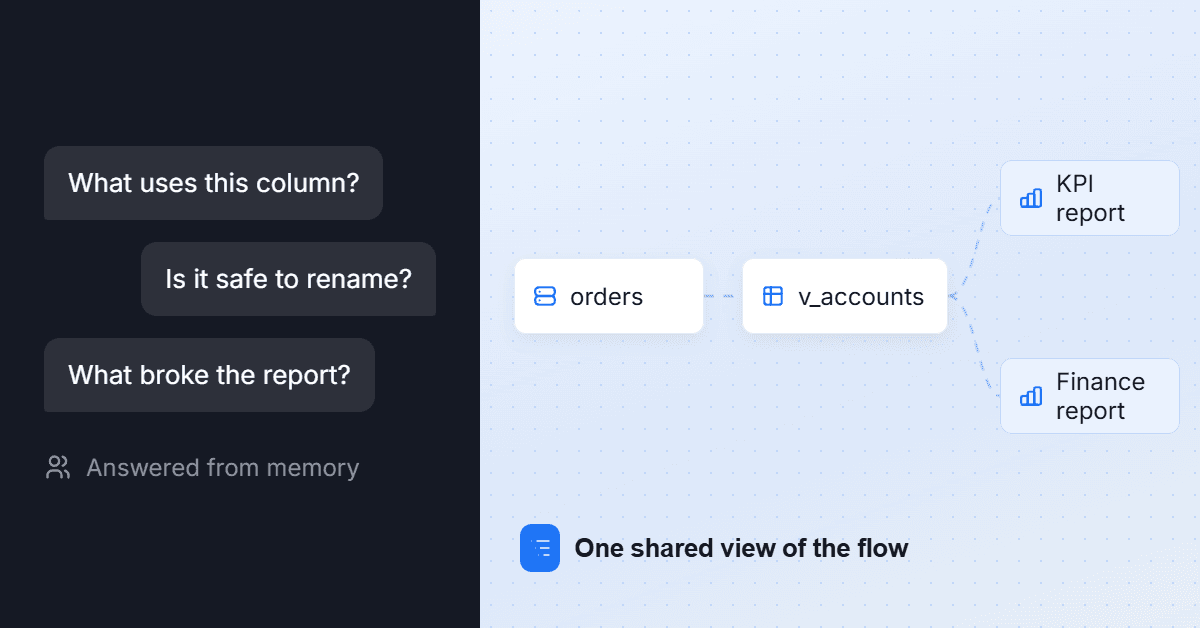
Task: Select the "Is it safe to rename?" message
Action: 288,279
